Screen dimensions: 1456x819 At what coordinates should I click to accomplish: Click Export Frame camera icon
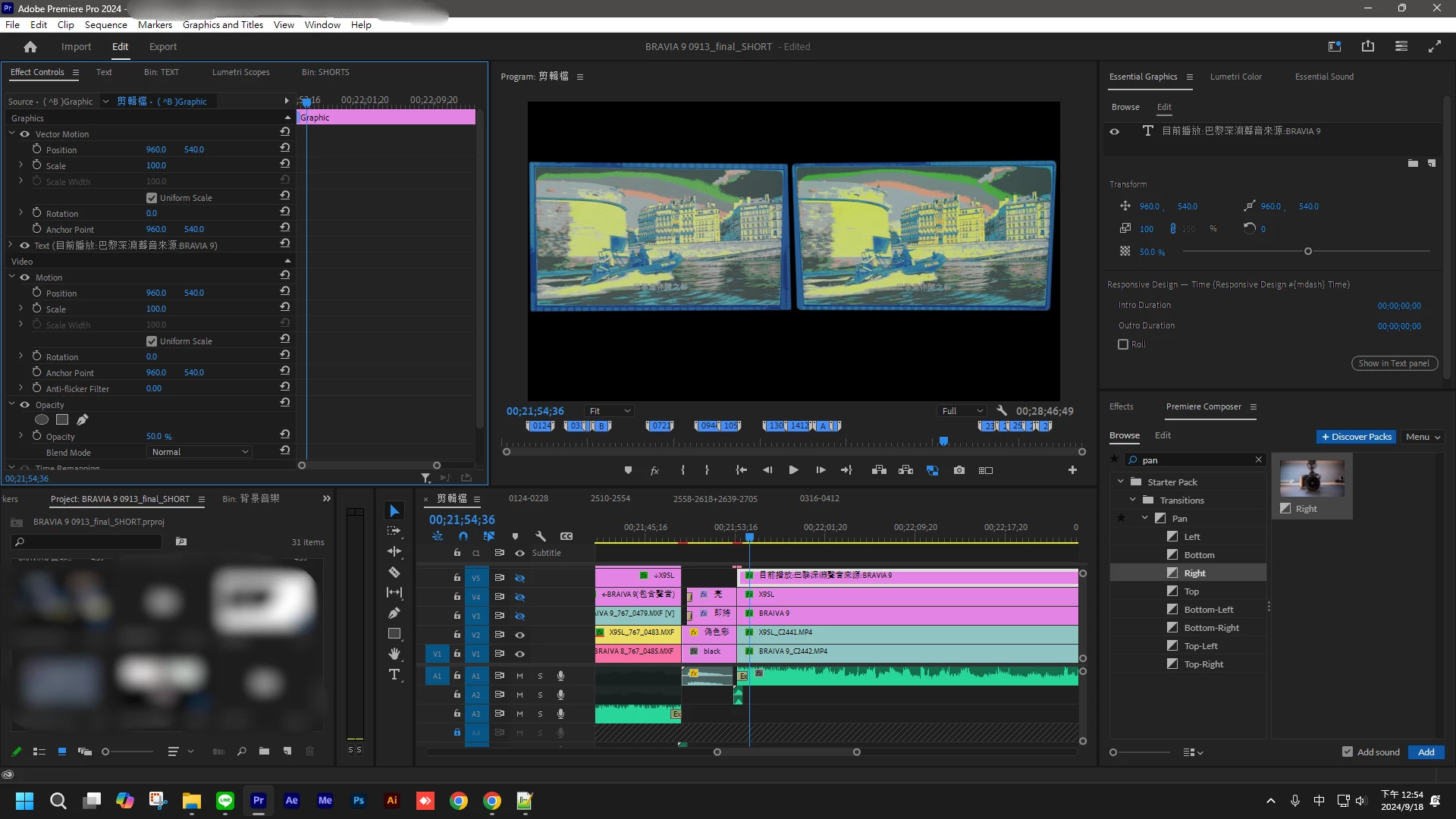click(x=959, y=470)
